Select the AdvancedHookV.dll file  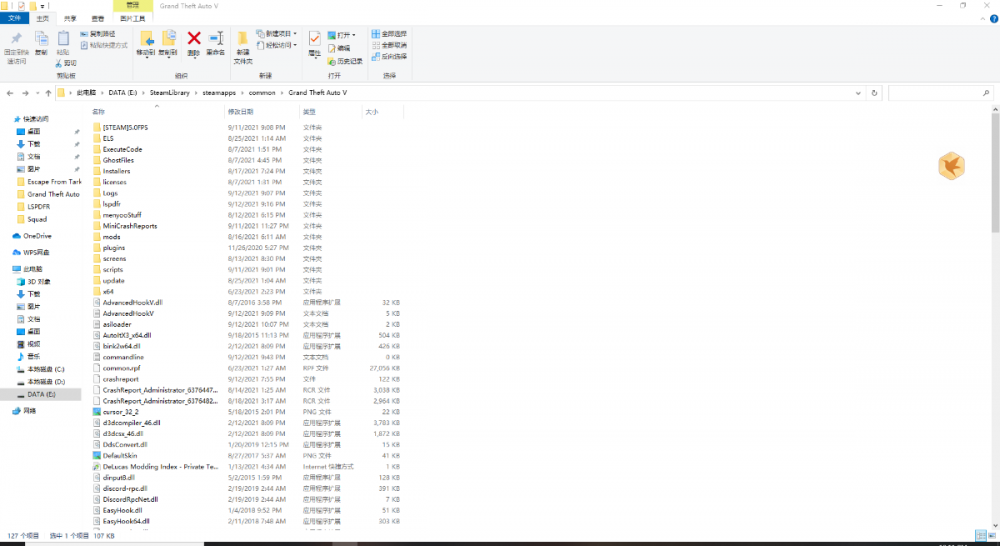(x=133, y=303)
